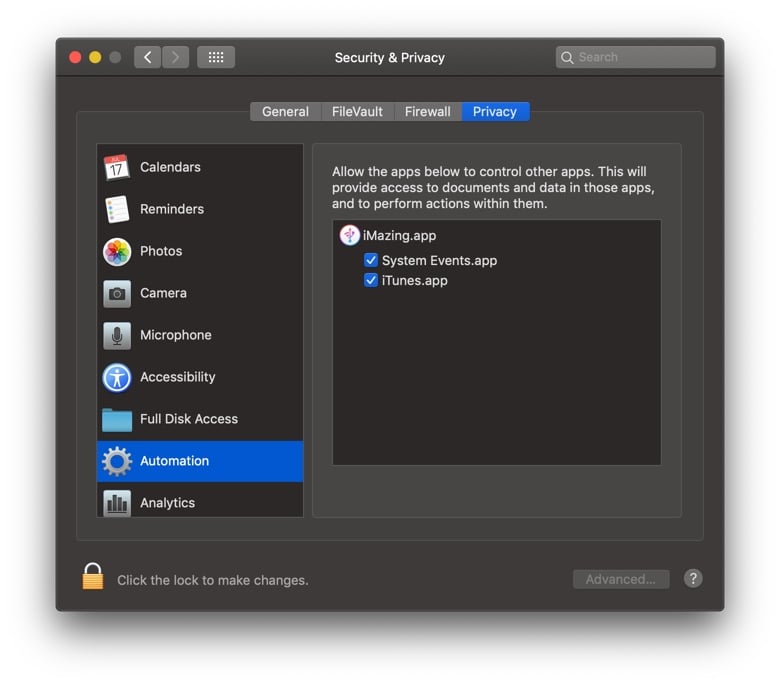
Task: Select Camera label in privacy list
Action: [x=163, y=293]
